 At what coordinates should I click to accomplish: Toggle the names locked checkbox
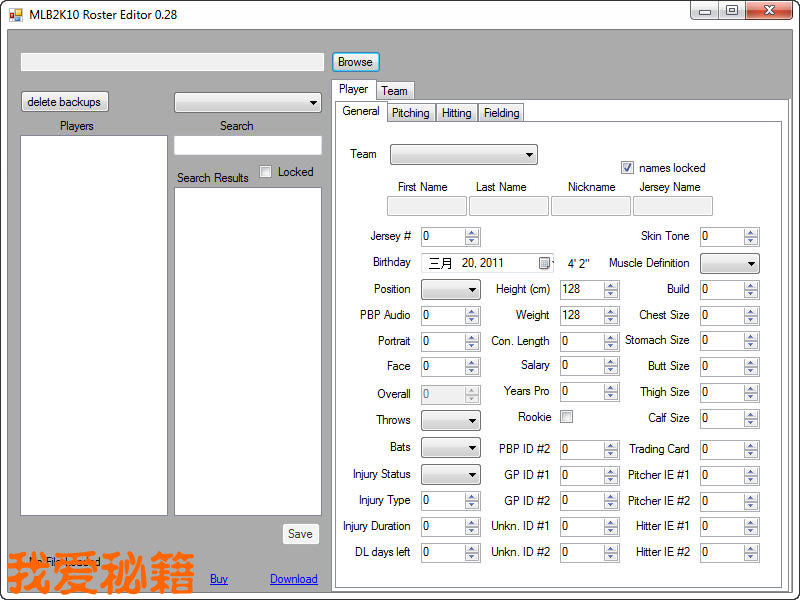pos(628,168)
